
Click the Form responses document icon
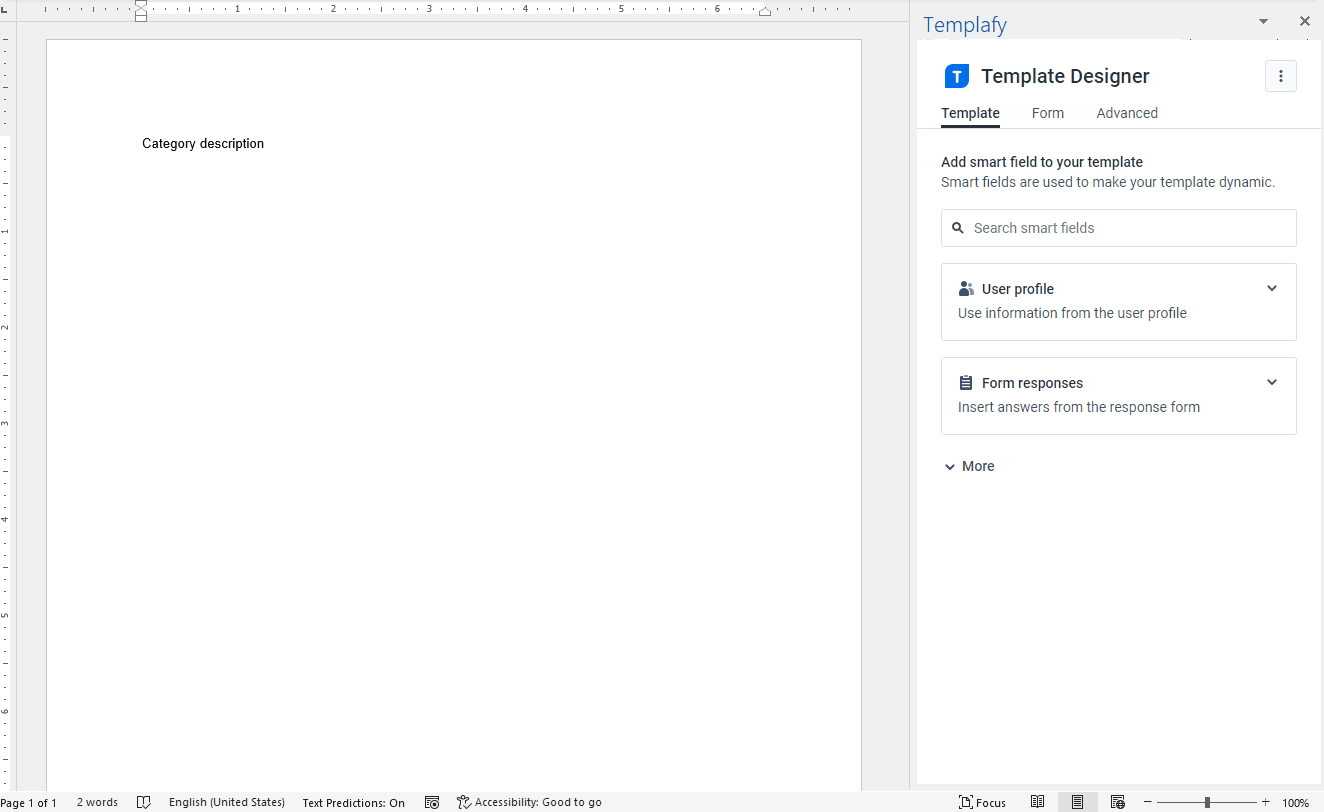pyautogui.click(x=966, y=382)
